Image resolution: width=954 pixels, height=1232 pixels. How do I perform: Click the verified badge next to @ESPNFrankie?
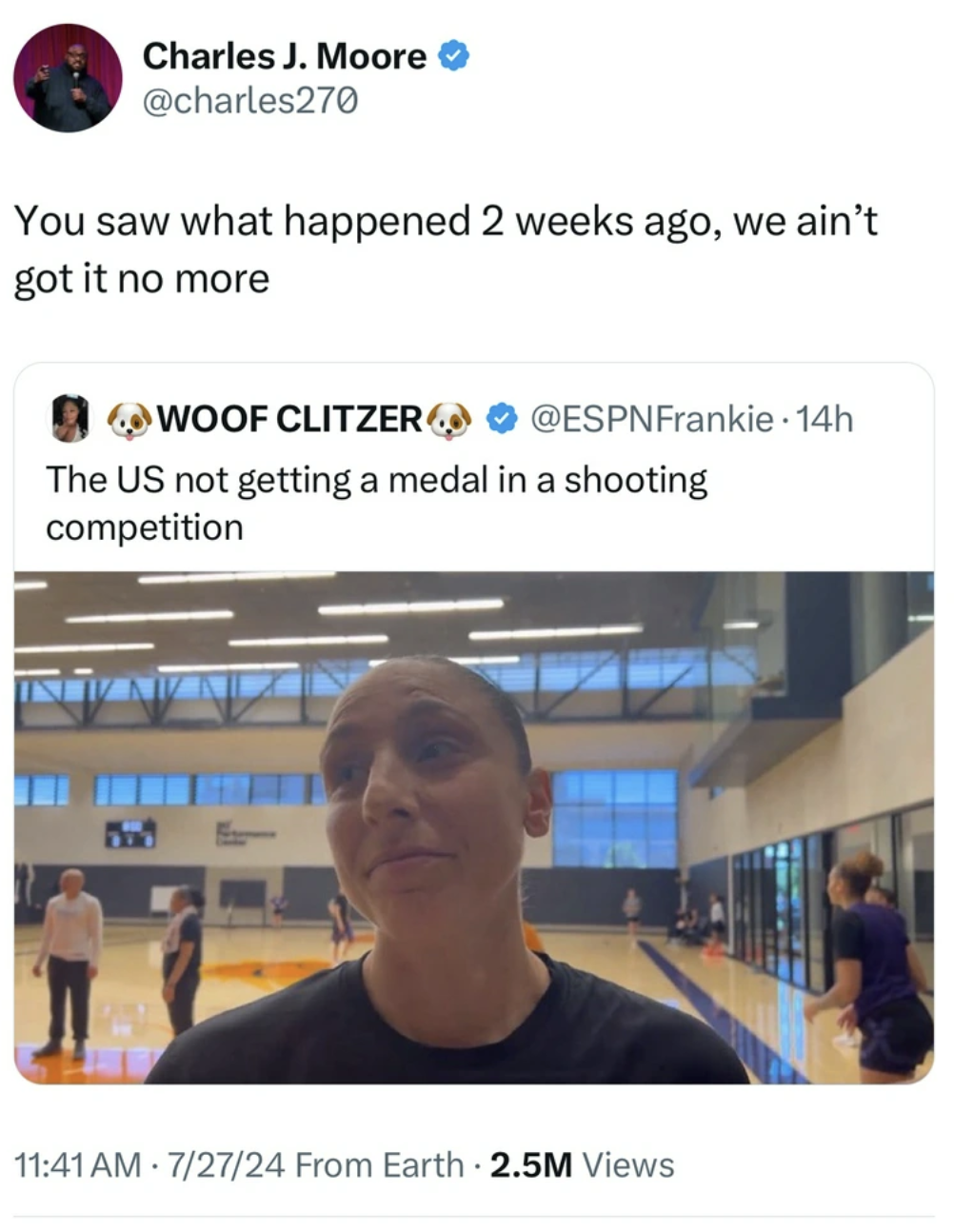tap(502, 418)
